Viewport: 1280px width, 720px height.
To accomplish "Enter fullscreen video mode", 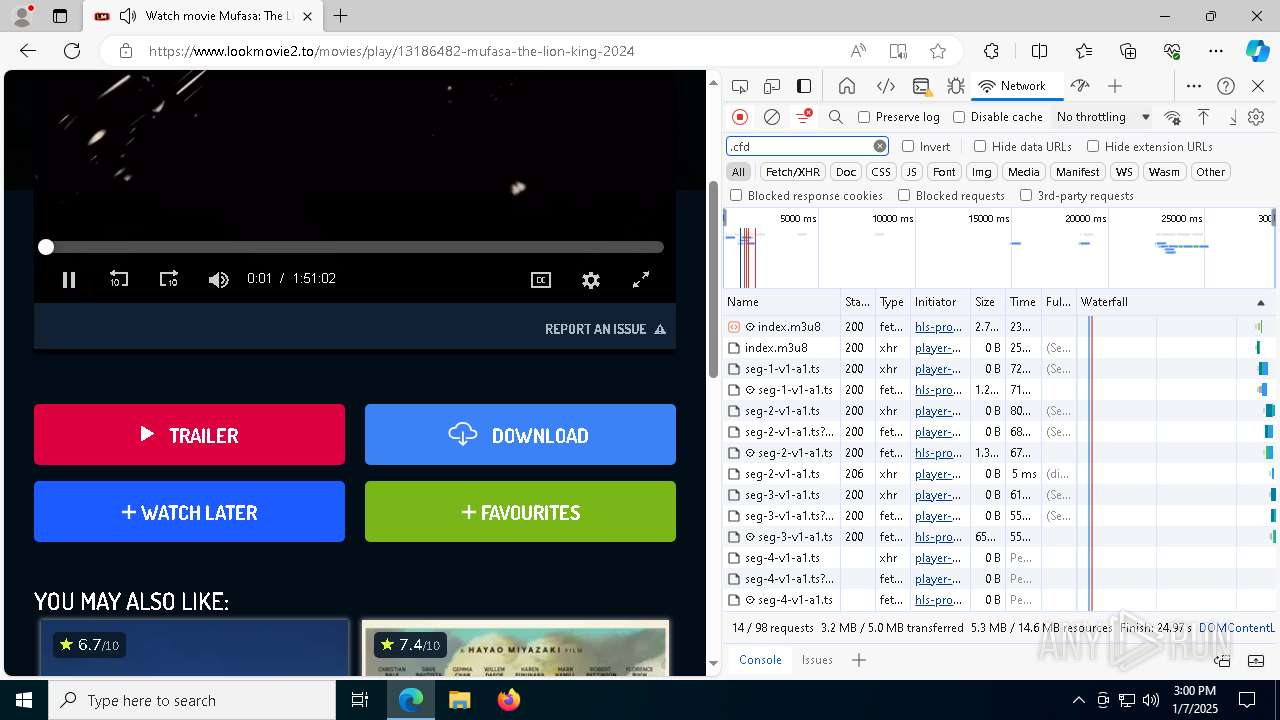I will 641,280.
